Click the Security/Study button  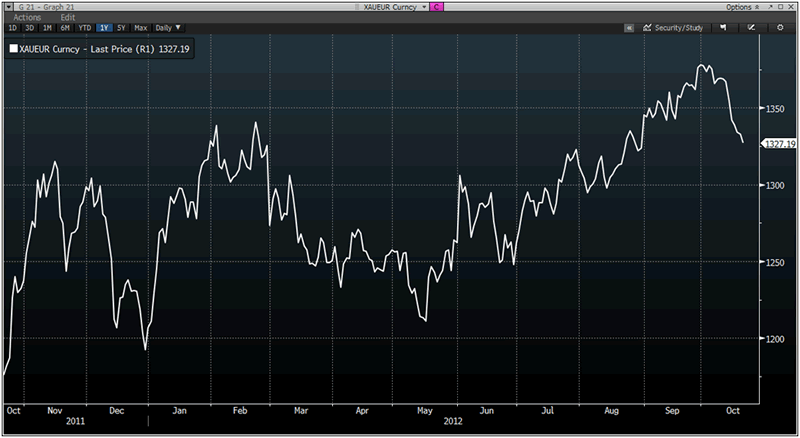[x=672, y=28]
